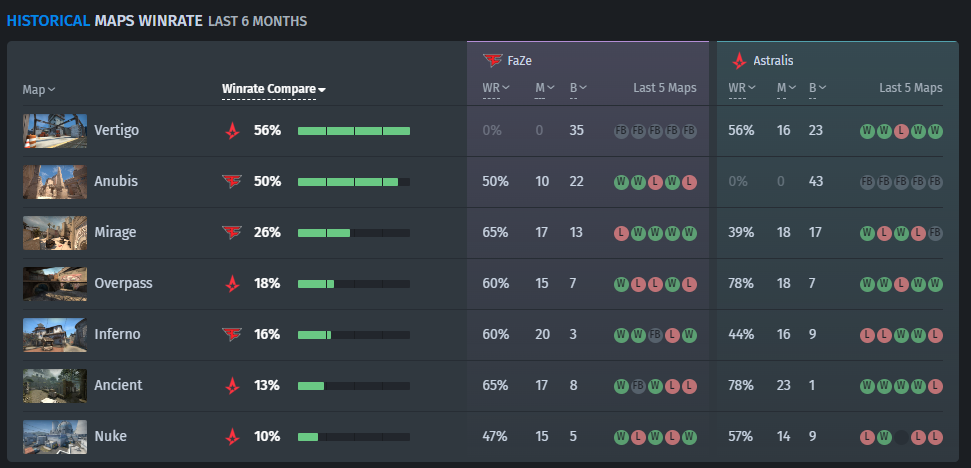Click FaZe Vertigo ban count 35

pos(577,131)
